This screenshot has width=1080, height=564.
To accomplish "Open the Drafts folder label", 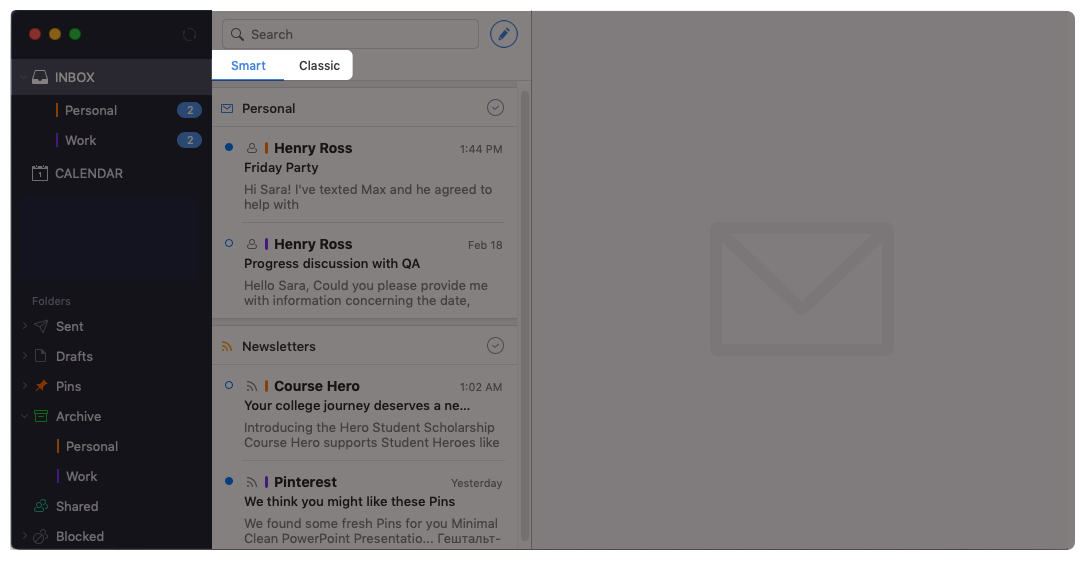I will coord(74,356).
